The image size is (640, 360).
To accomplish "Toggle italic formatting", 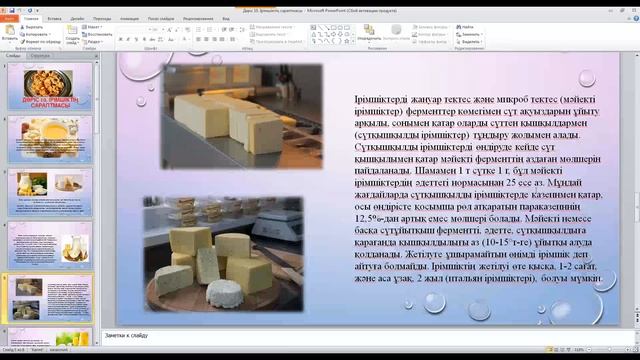I will pyautogui.click(x=129, y=40).
